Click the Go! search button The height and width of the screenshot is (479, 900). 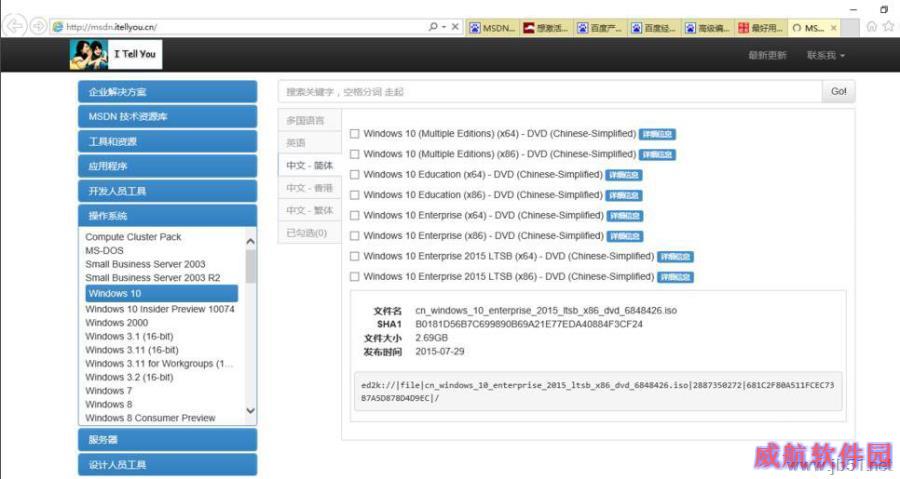(839, 92)
